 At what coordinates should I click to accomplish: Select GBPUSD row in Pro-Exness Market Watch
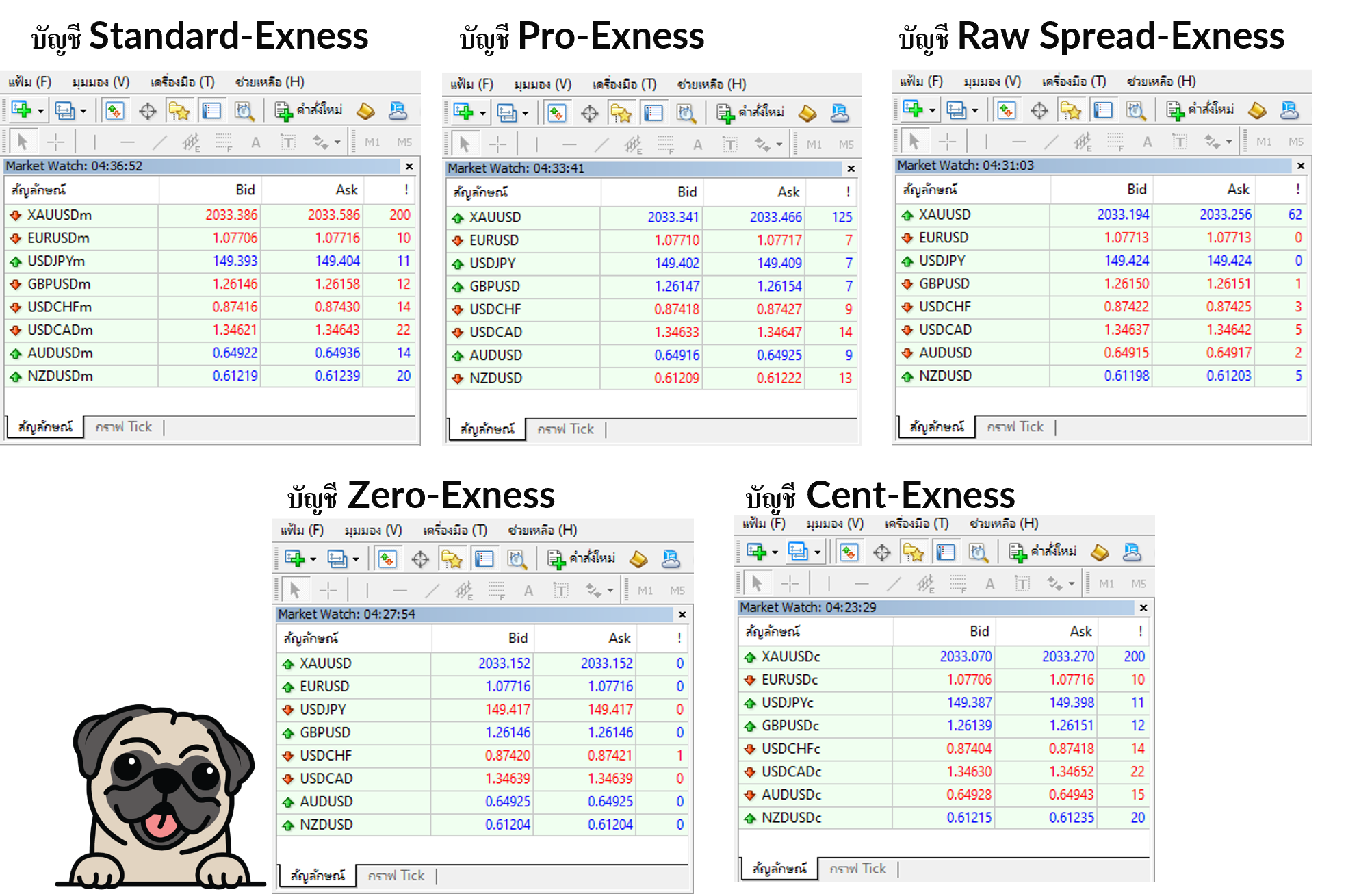[651, 286]
